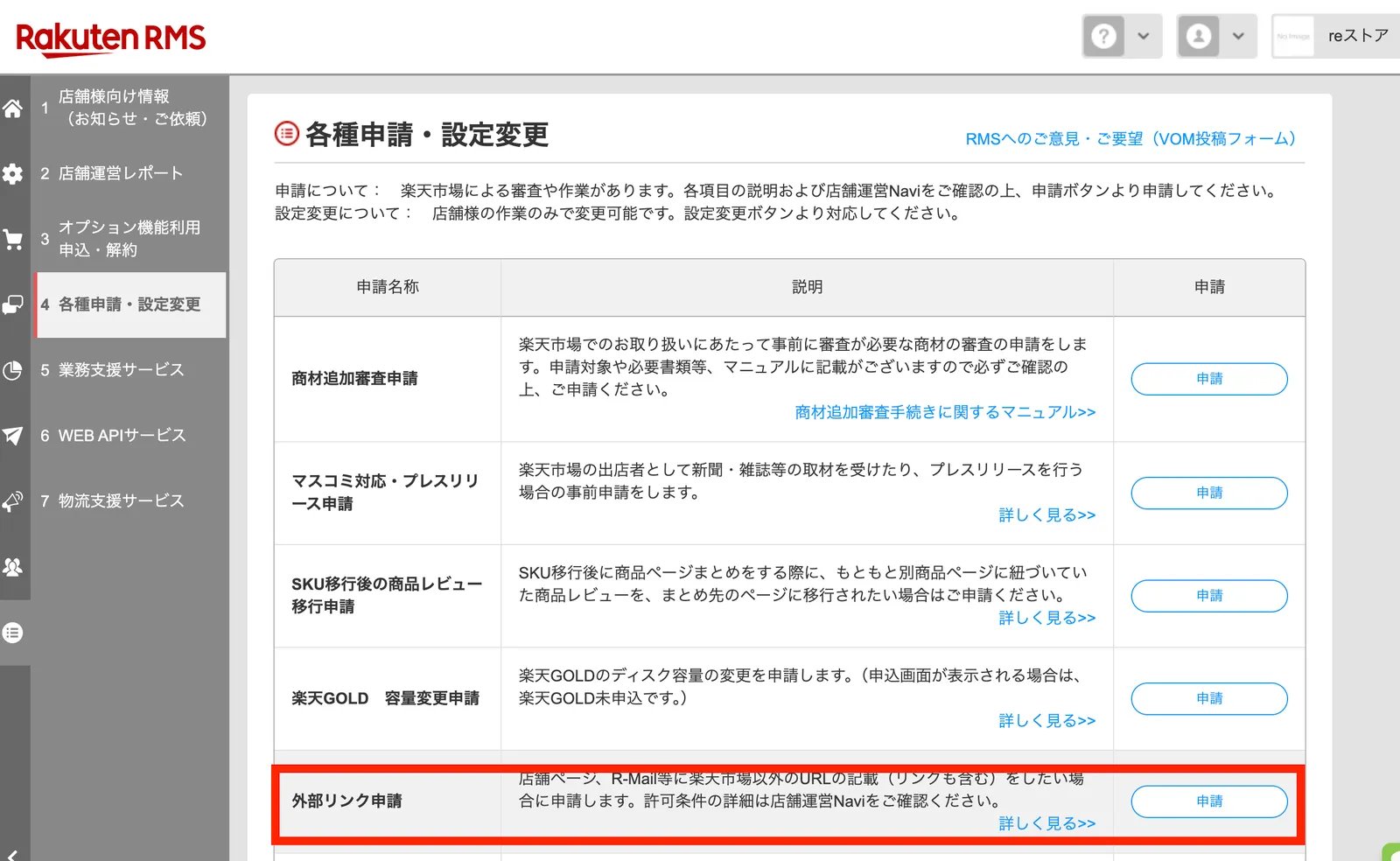This screenshot has height=861, width=1400.
Task: Select the マスコミ対応・プレスリリース申請 row title
Action: coord(385,493)
